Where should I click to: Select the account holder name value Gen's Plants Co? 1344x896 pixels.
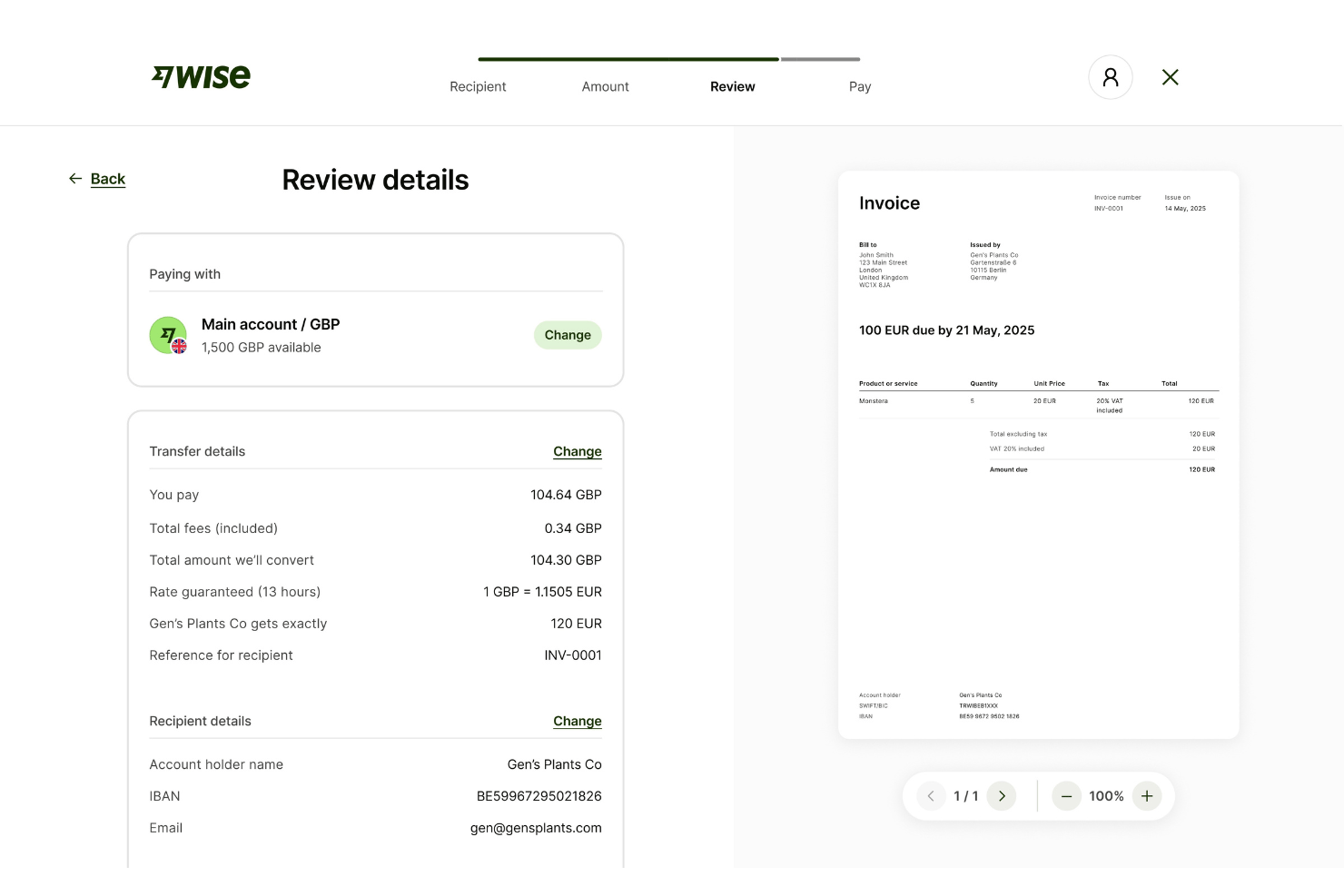pos(555,764)
